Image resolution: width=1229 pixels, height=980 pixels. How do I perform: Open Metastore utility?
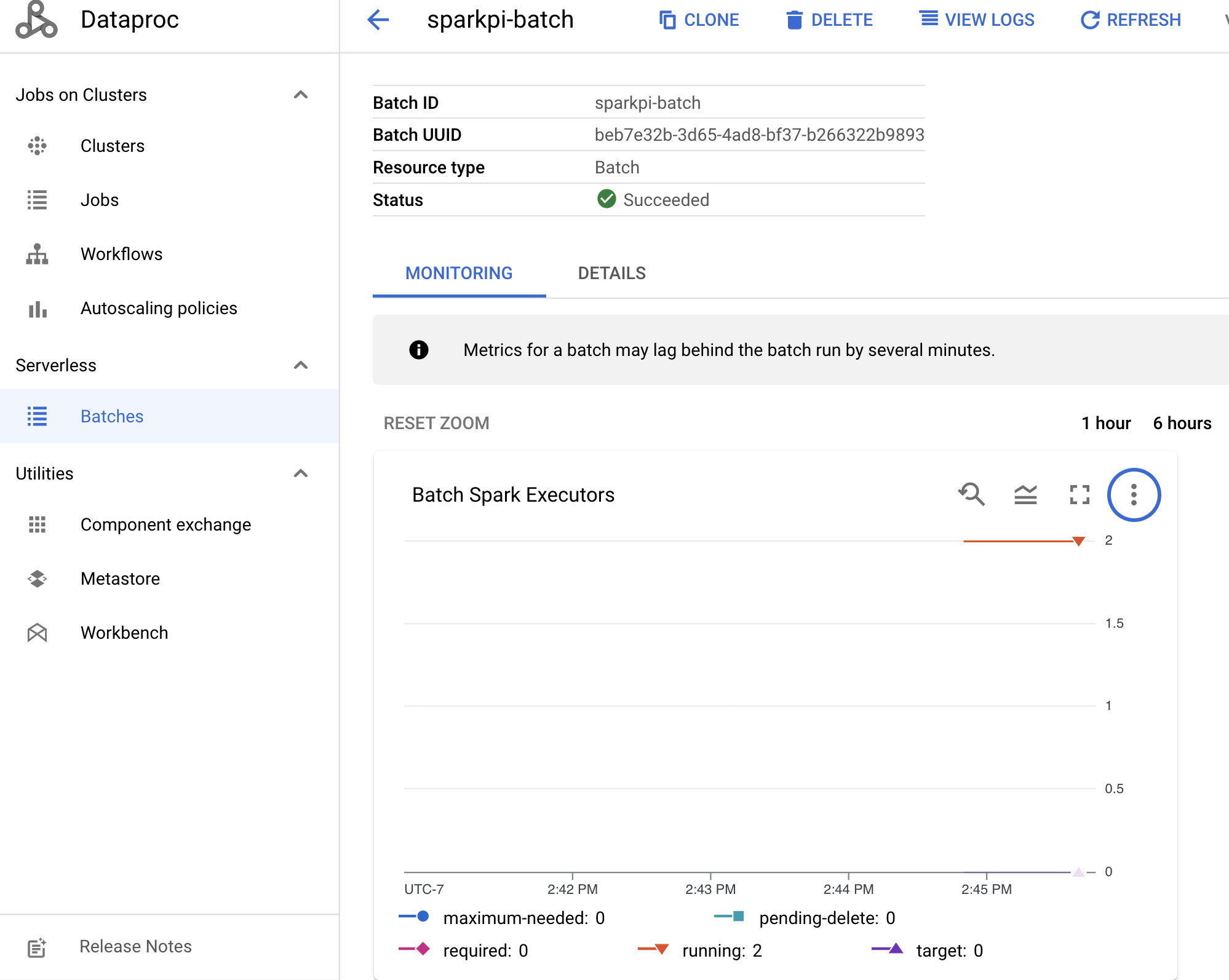[120, 579]
